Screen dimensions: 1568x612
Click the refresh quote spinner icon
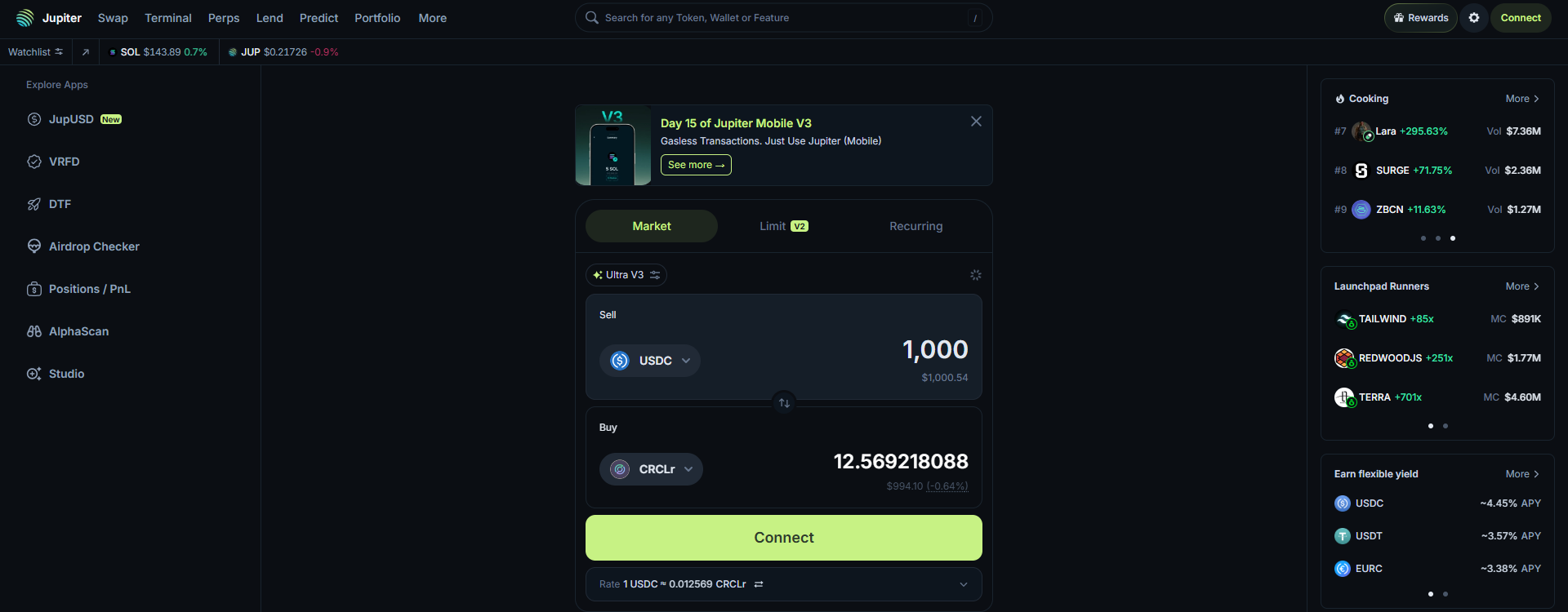click(x=975, y=275)
